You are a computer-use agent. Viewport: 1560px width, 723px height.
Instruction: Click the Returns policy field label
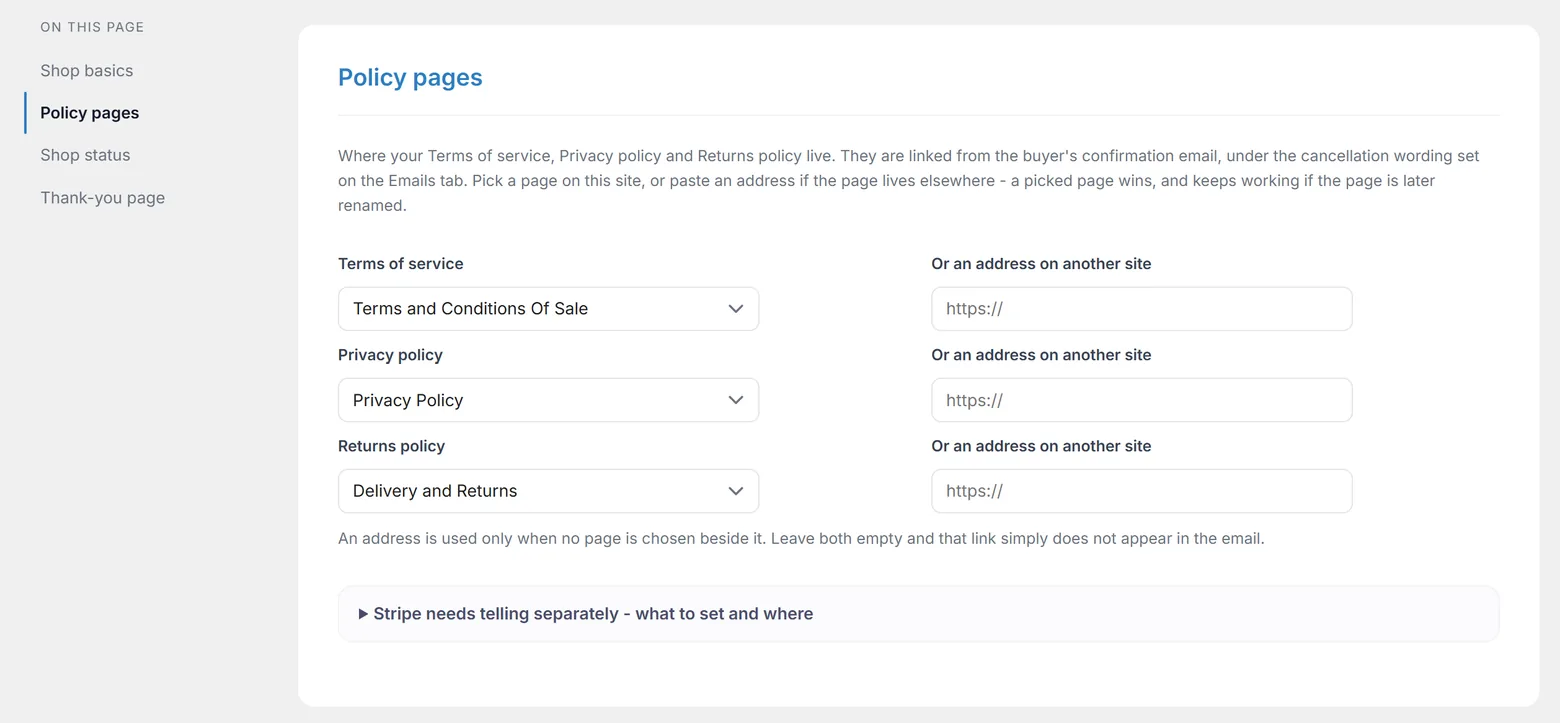(391, 446)
